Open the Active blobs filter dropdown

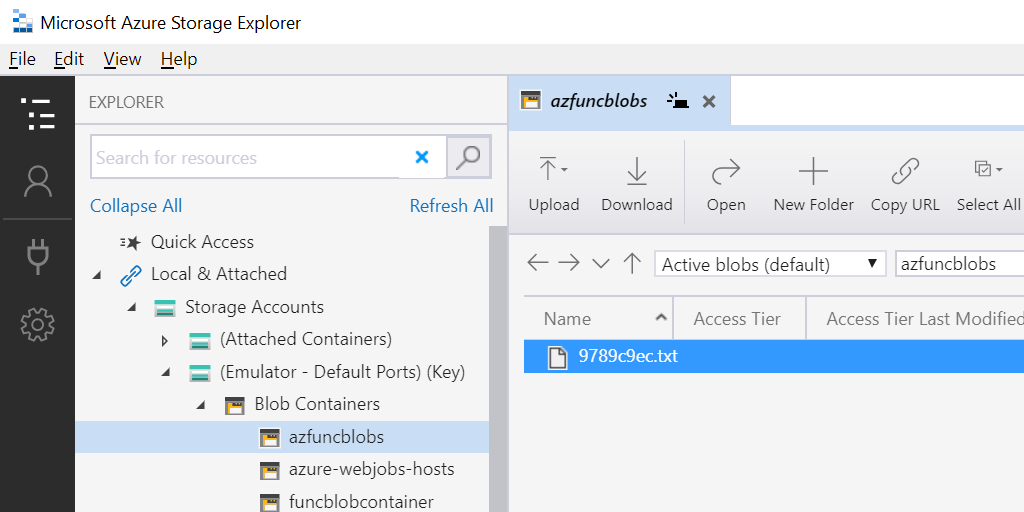point(770,264)
